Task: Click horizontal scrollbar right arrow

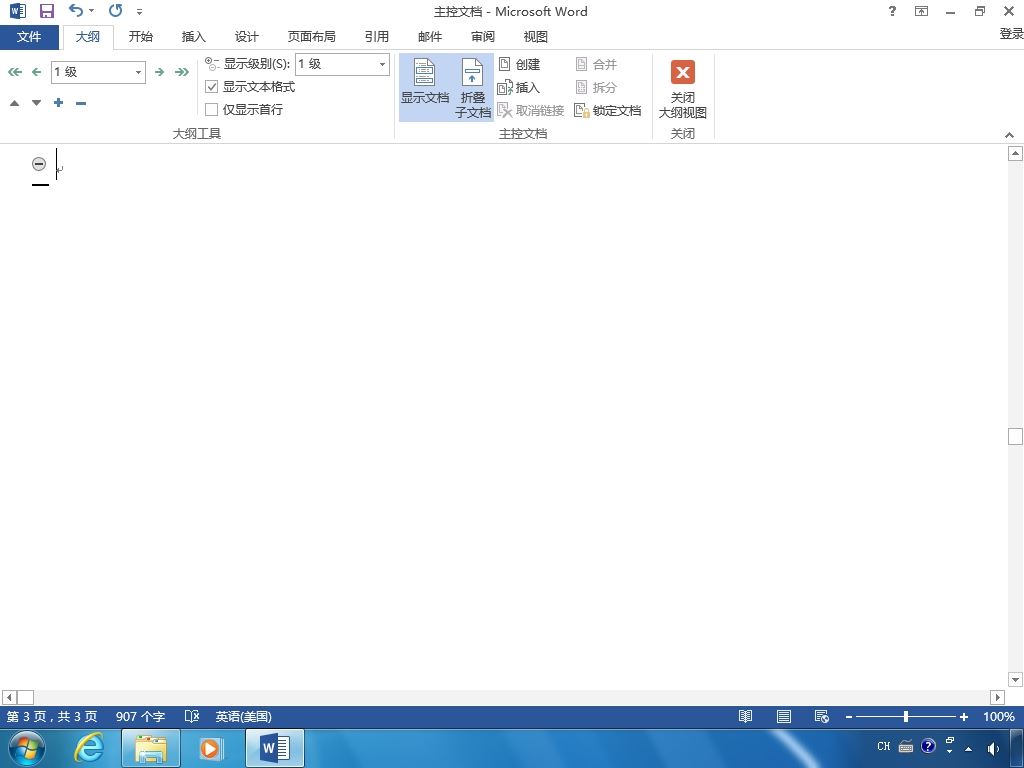Action: click(997, 697)
